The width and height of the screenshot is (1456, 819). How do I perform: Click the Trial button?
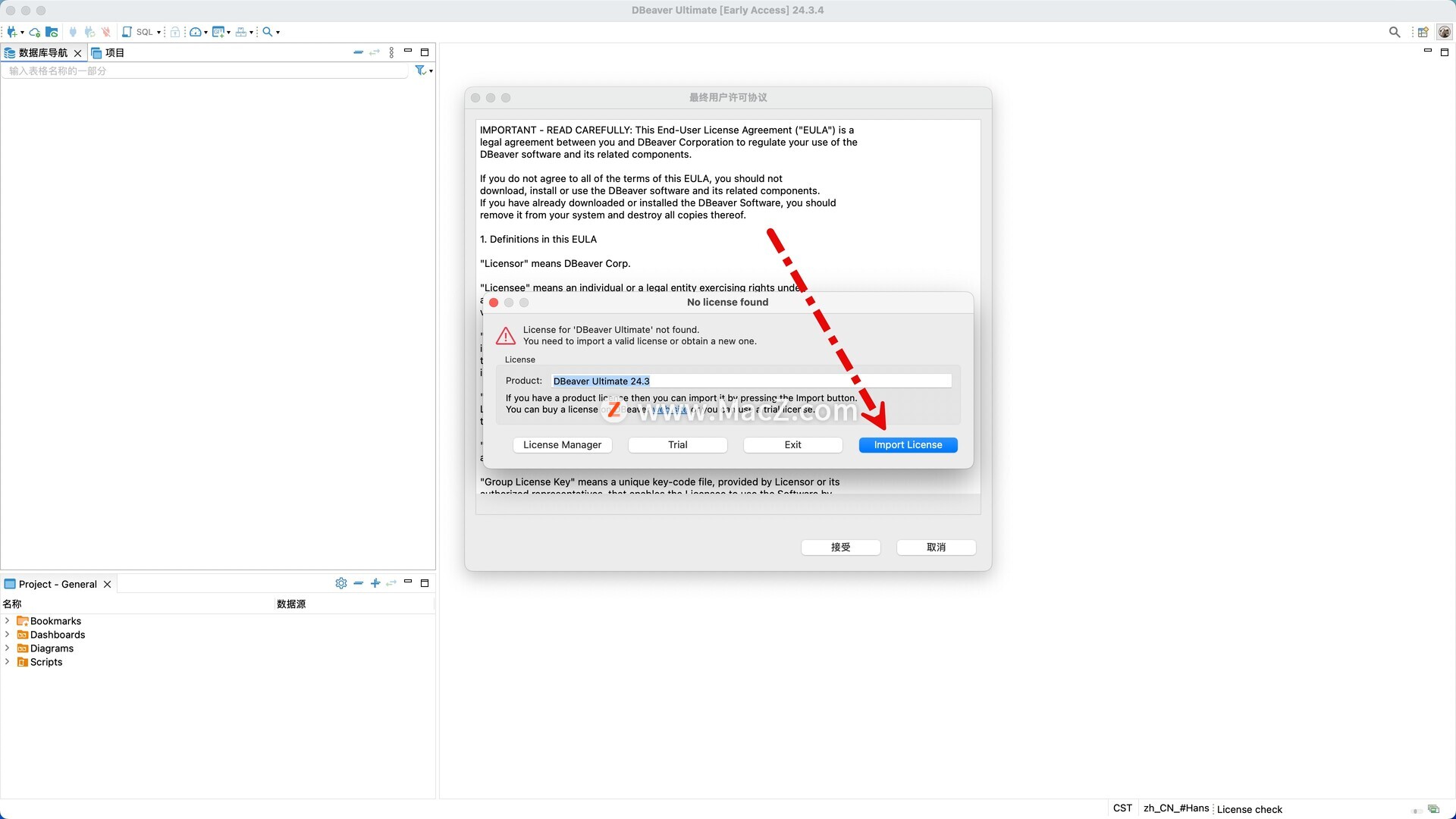(678, 445)
